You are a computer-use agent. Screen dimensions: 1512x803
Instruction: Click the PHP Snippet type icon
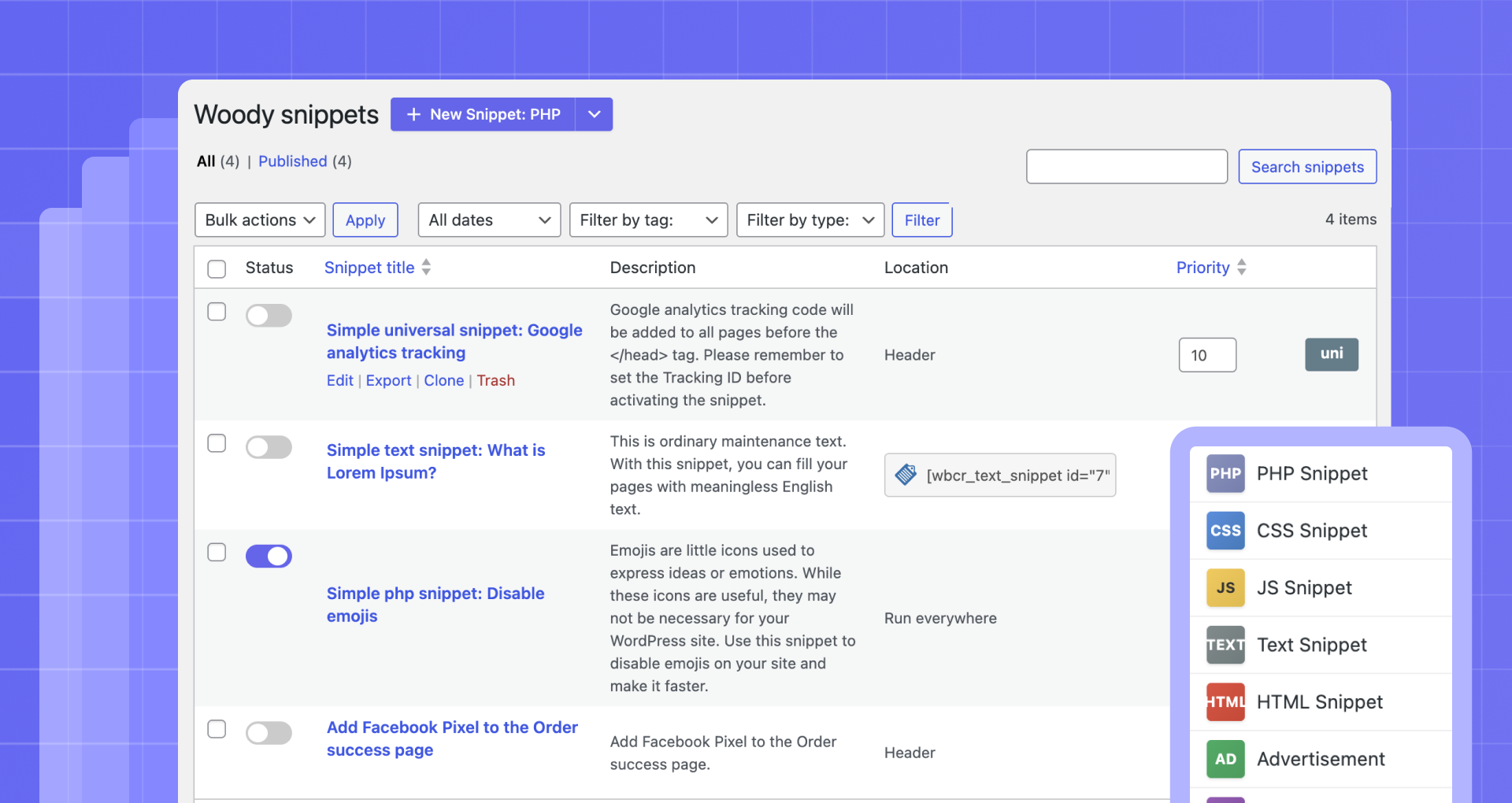pos(1225,473)
